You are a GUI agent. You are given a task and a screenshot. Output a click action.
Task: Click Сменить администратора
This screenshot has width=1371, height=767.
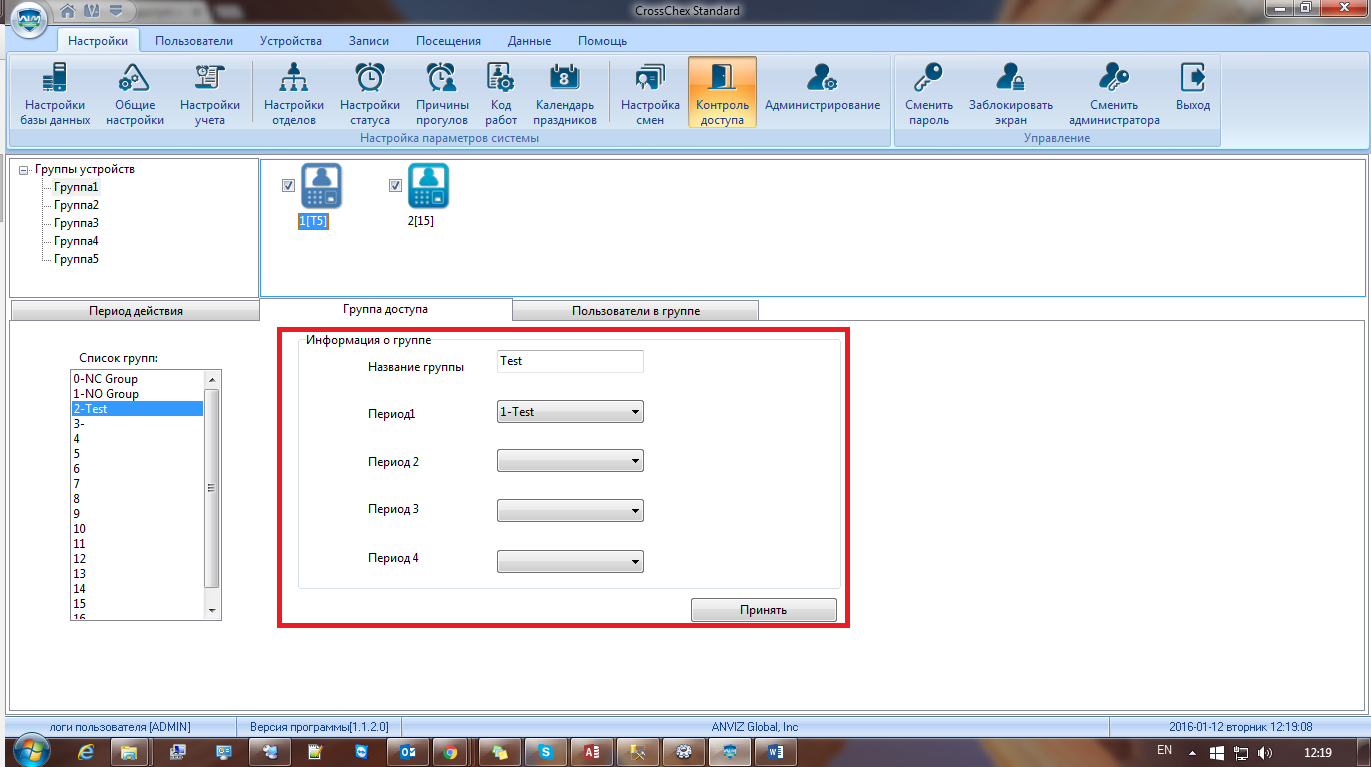1114,93
